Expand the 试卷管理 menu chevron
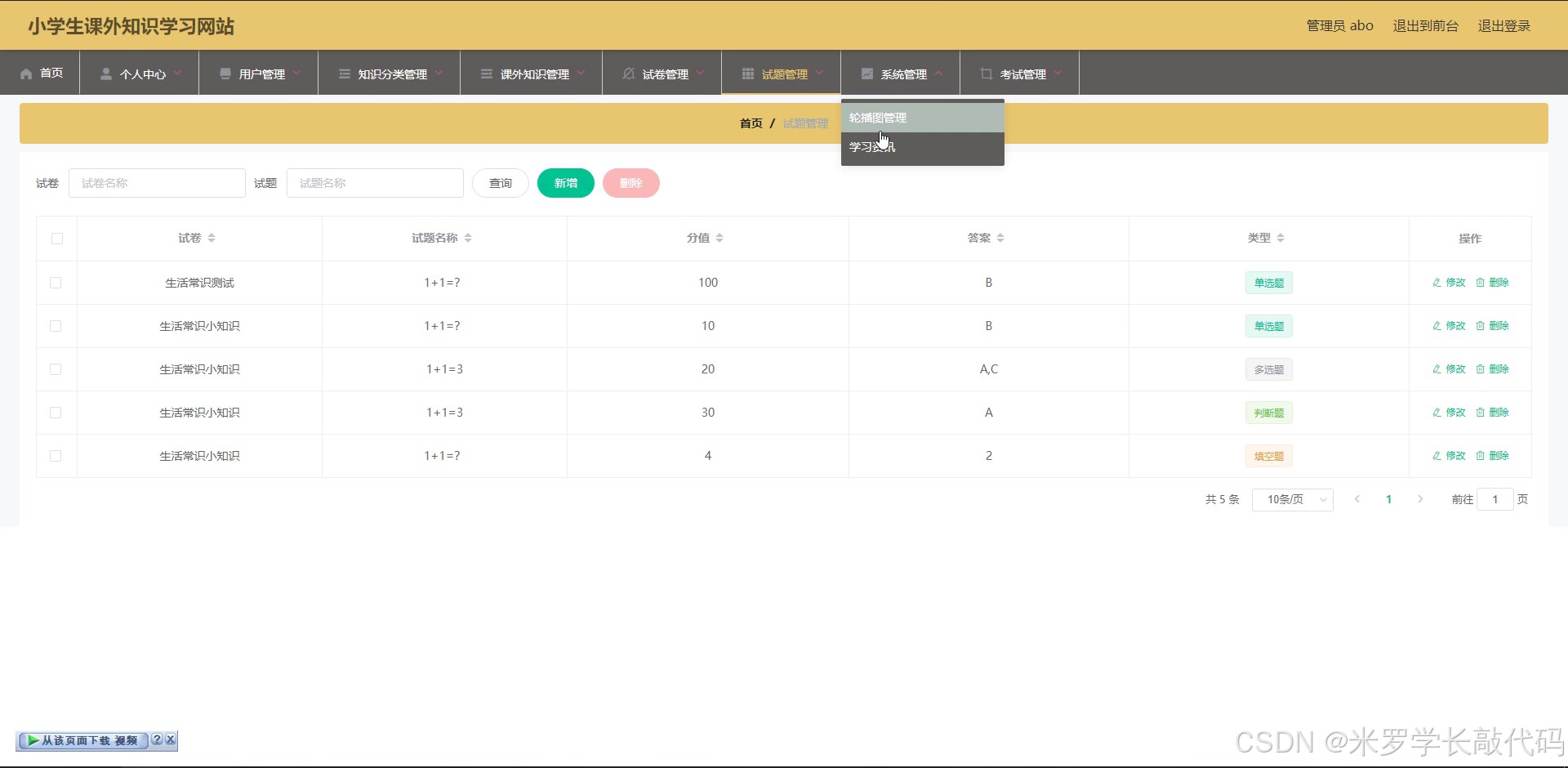 tap(700, 74)
